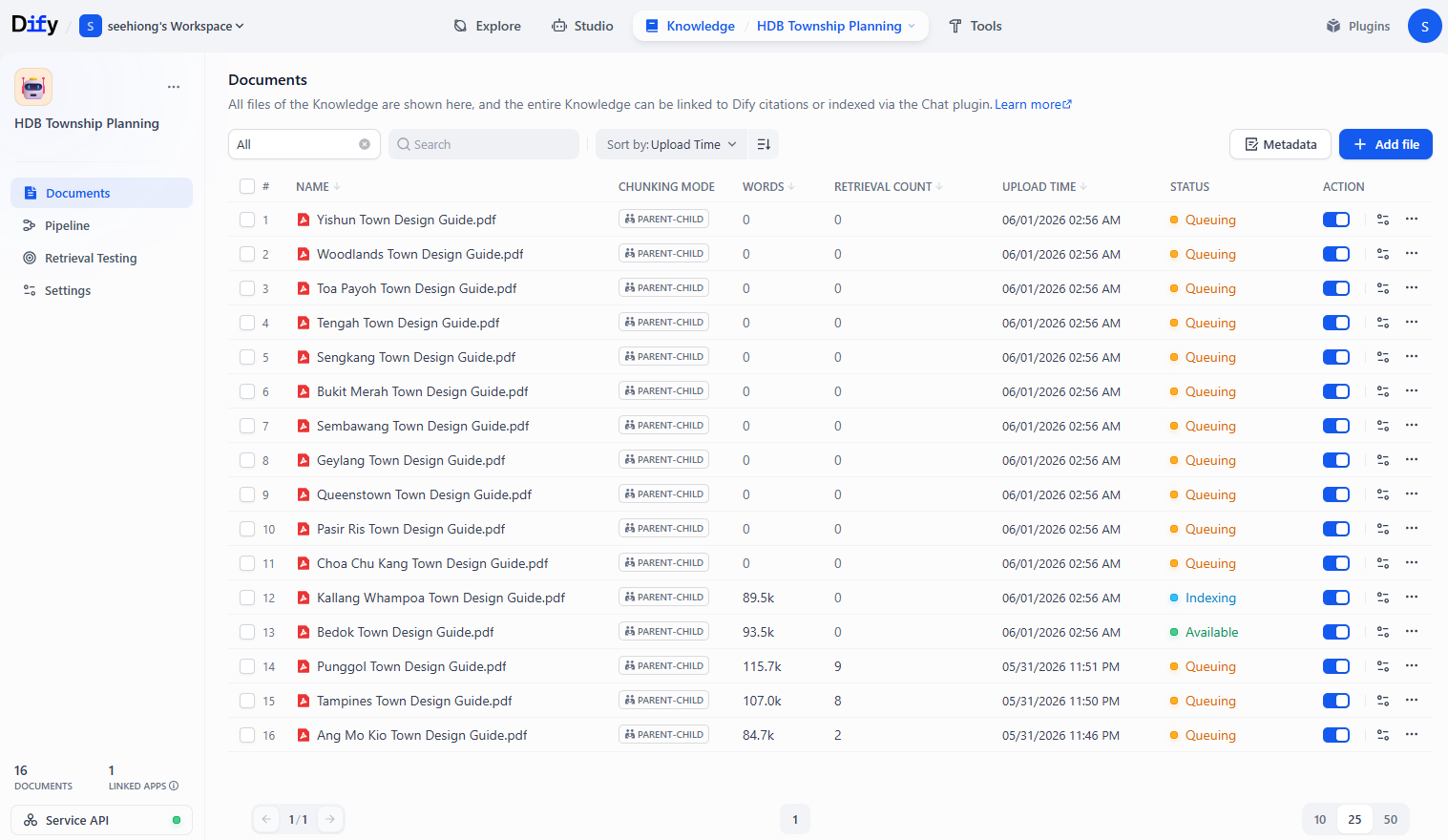
Task: Sort by the WORDS column header
Action: pyautogui.click(x=768, y=187)
